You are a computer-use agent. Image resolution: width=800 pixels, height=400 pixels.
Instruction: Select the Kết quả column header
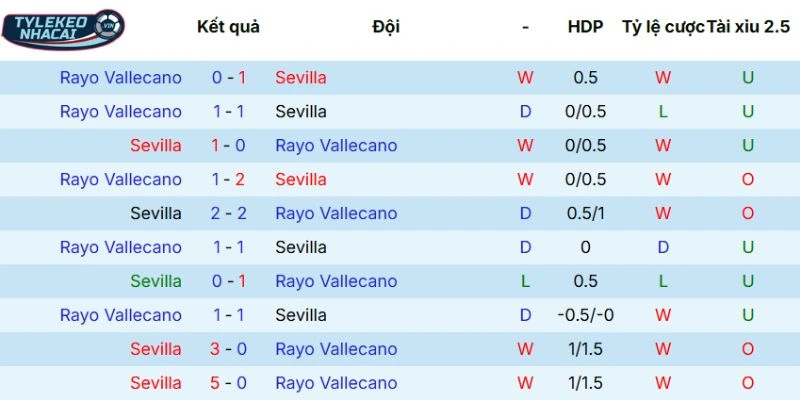tap(228, 27)
